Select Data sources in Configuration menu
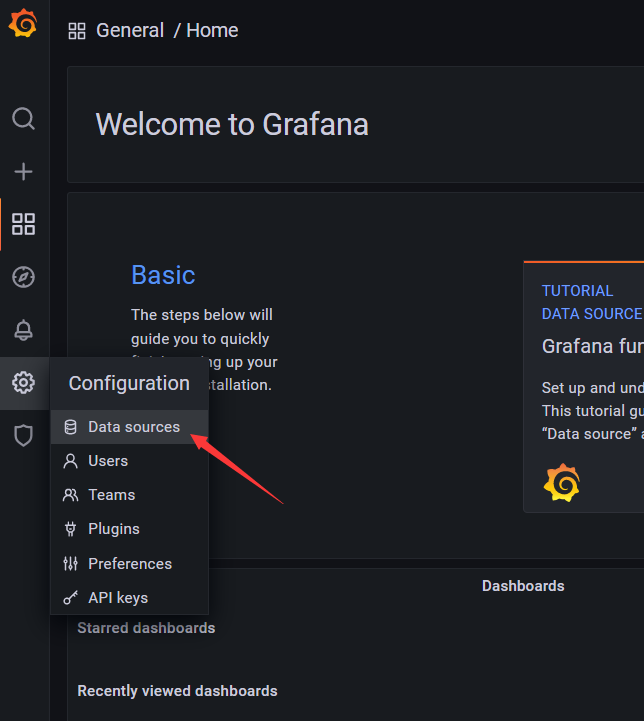Viewport: 644px width, 721px height. click(x=129, y=427)
